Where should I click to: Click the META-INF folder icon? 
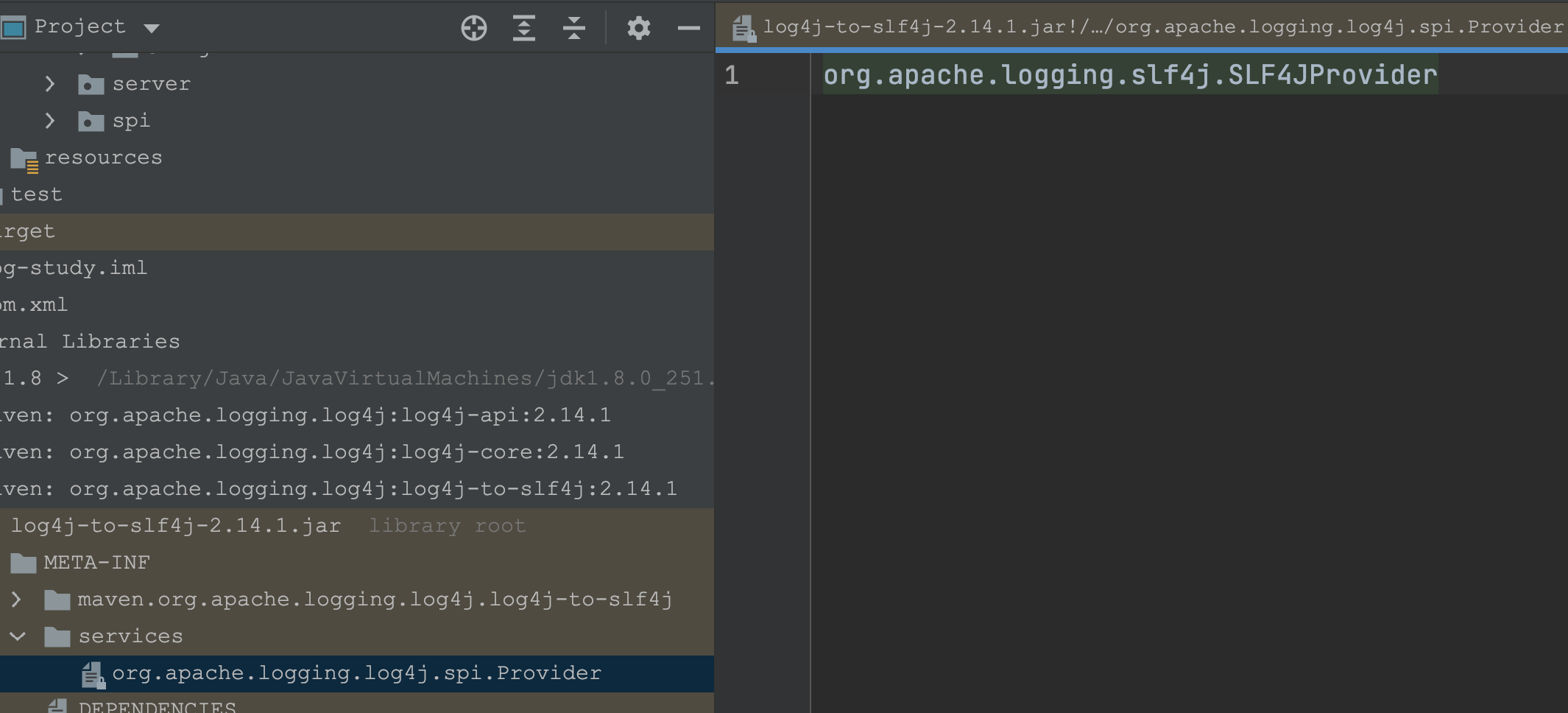(24, 563)
